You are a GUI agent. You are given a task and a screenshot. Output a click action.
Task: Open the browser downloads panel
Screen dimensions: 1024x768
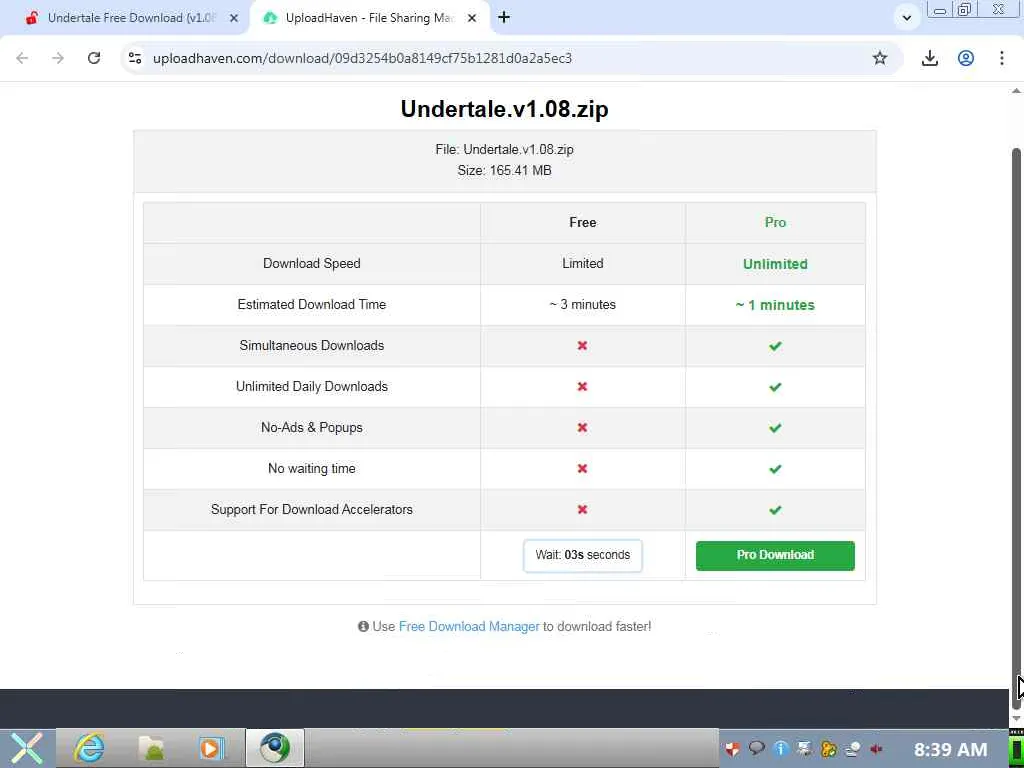pyautogui.click(x=929, y=58)
